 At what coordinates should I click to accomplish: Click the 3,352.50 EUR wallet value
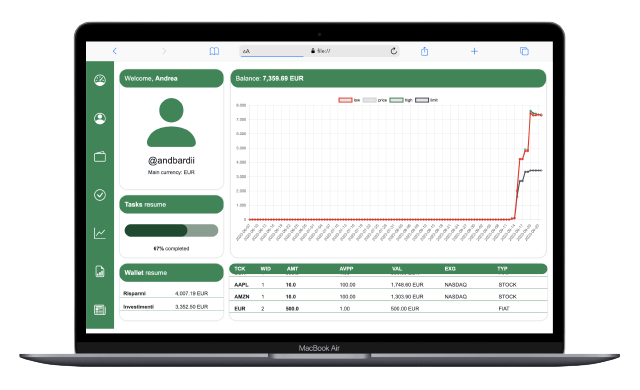tap(191, 306)
